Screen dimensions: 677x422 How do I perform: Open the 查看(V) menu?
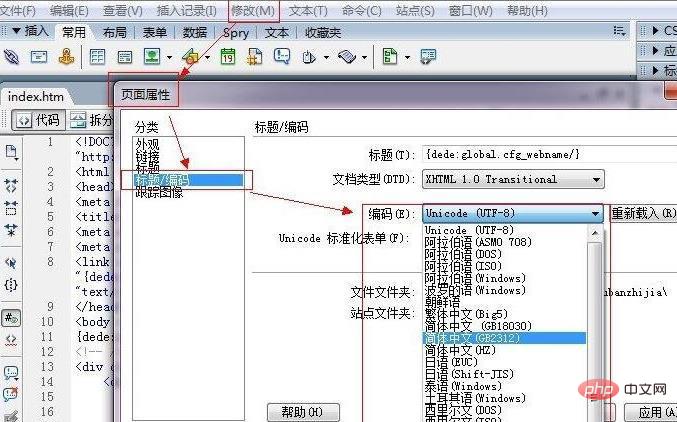click(x=123, y=10)
